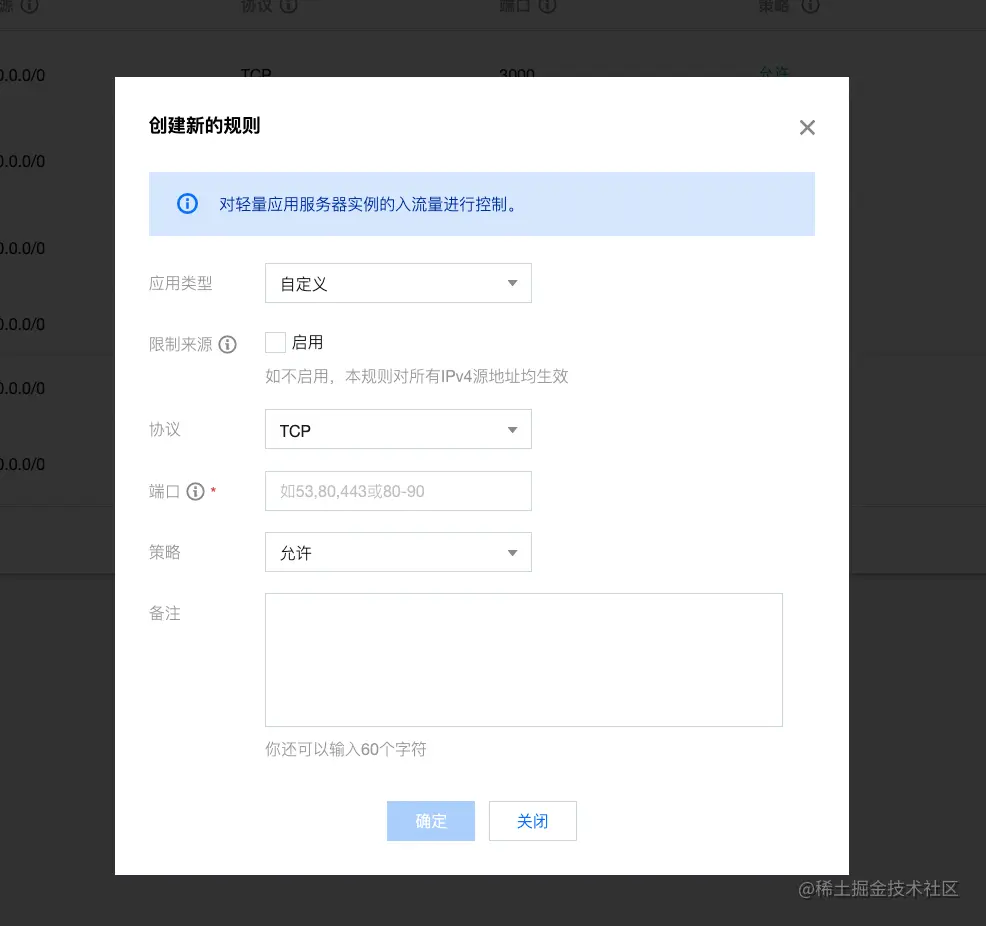Enable the 启用 checkbox for 限制来源
The height and width of the screenshot is (926, 986).
click(x=275, y=342)
